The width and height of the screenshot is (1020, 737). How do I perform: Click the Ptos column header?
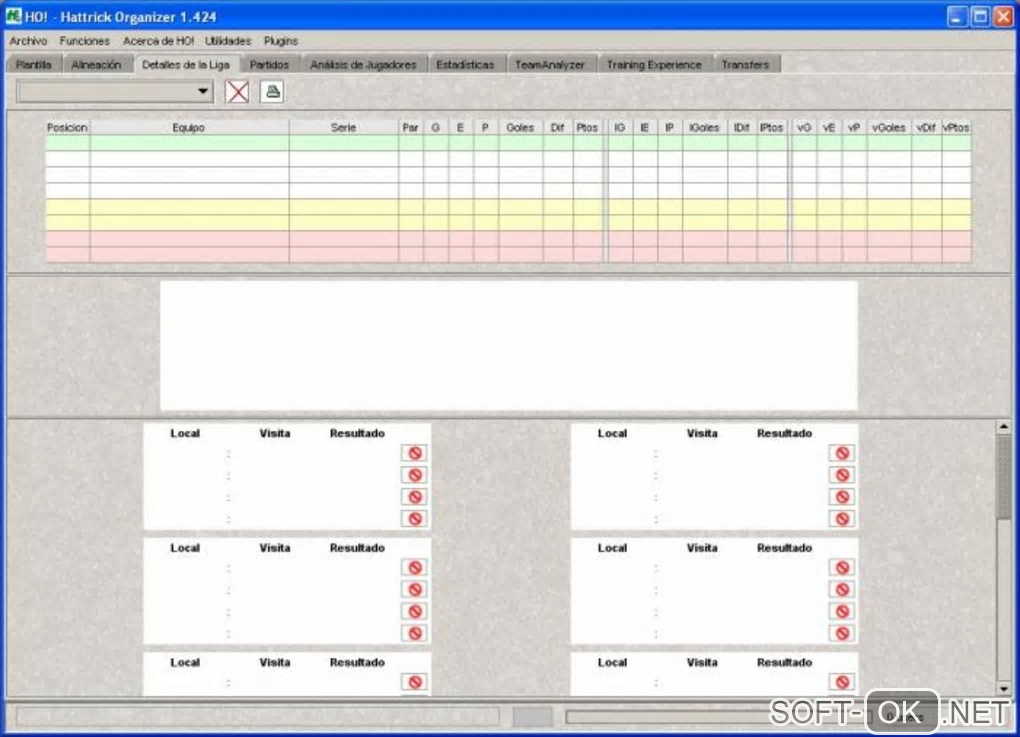click(587, 127)
